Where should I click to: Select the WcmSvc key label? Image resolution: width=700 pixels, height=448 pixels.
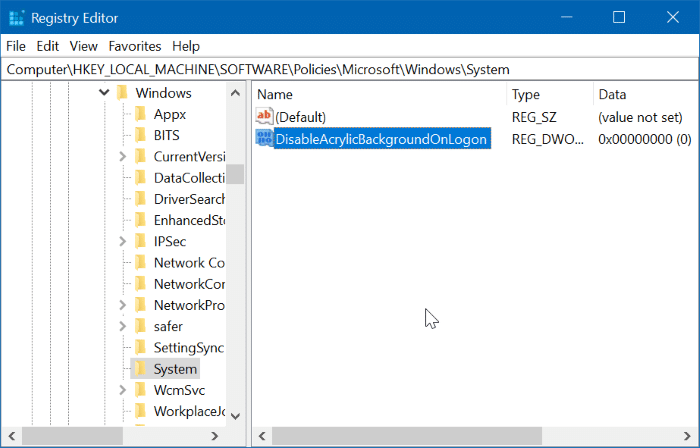[179, 390]
